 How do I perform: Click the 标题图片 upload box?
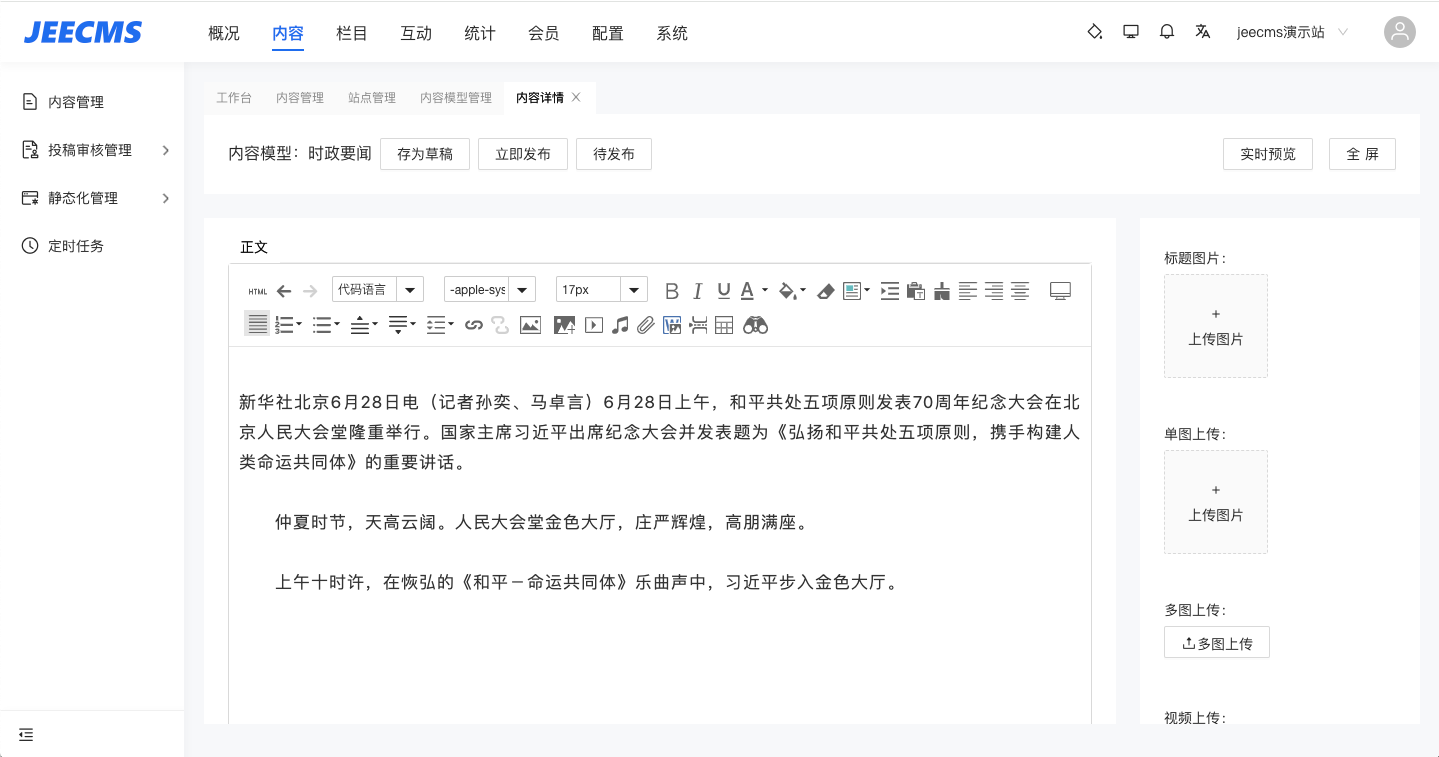click(1215, 326)
